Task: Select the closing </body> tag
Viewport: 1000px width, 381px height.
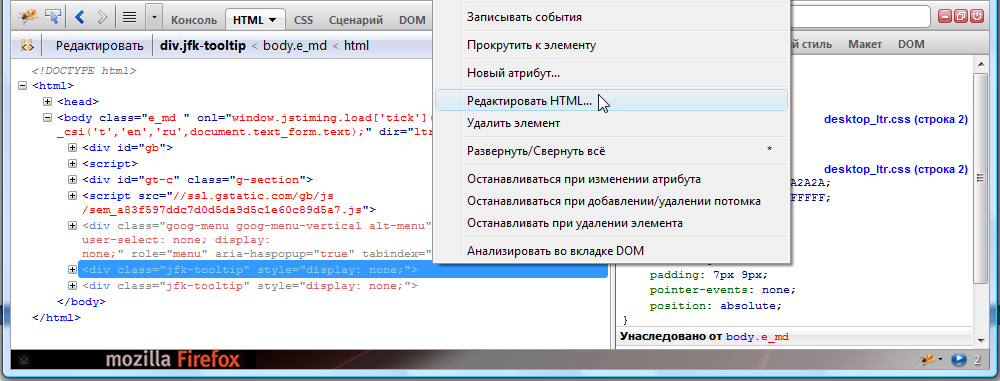Action: click(81, 301)
